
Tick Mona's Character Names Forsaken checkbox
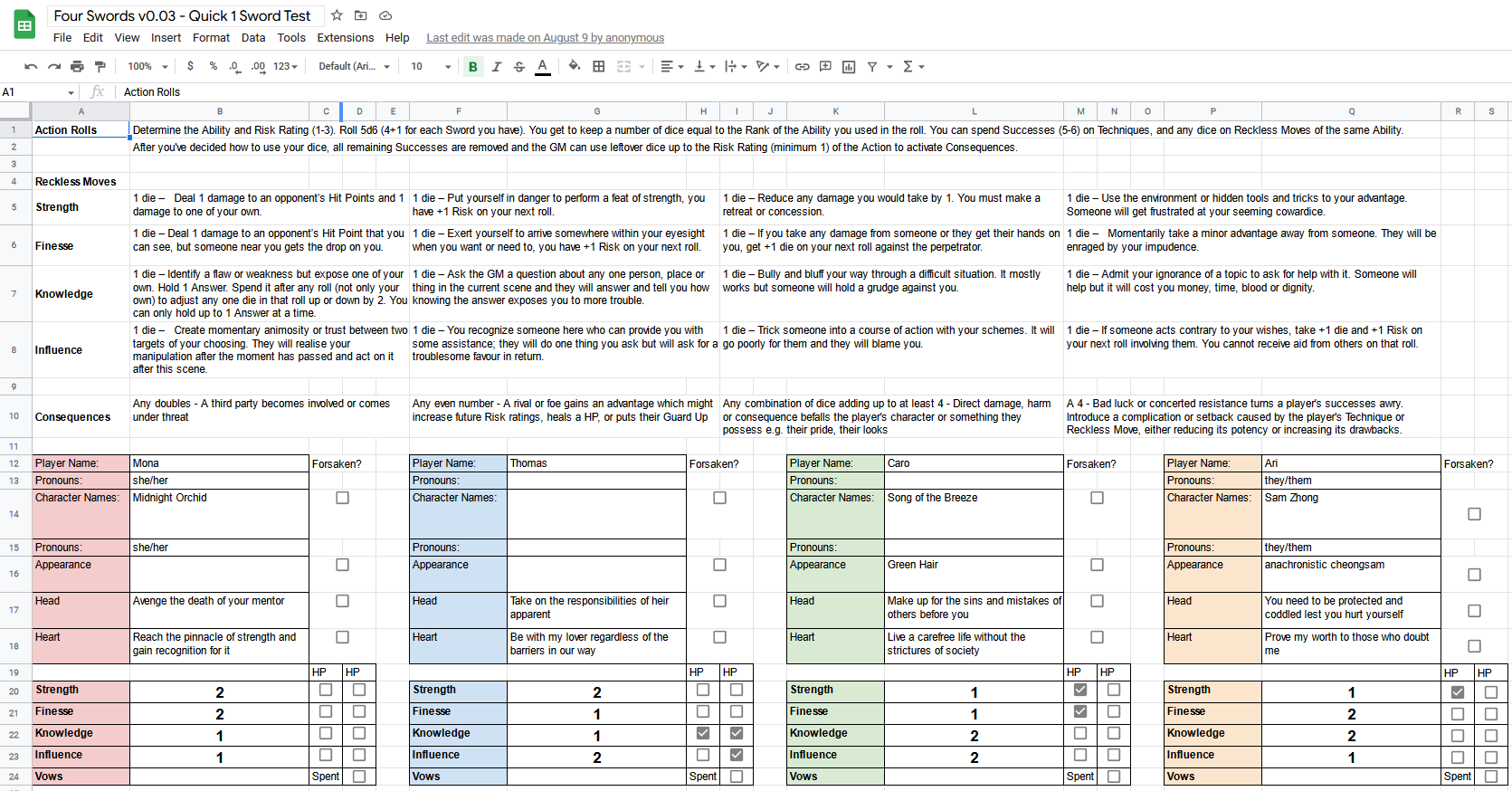342,498
